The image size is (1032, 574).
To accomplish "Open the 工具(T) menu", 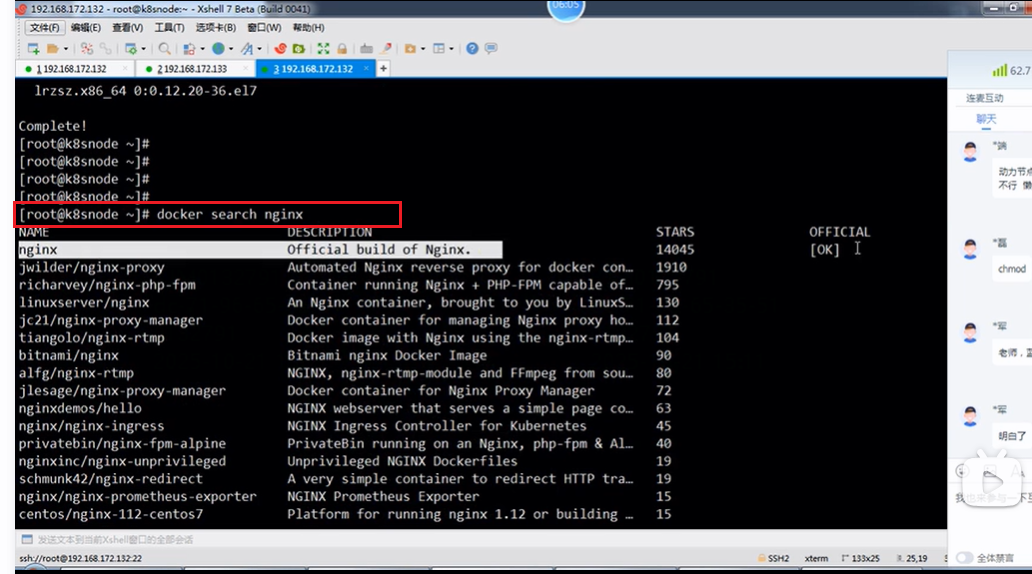I will tap(169, 28).
